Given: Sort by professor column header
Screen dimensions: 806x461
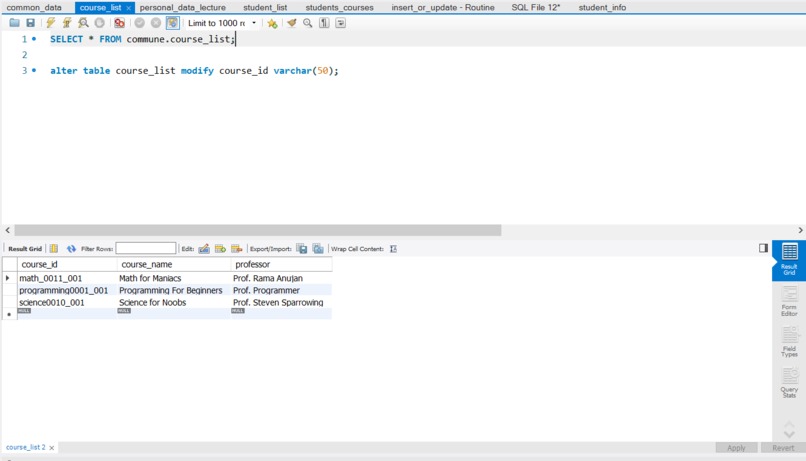Looking at the screenshot, I should point(282,264).
